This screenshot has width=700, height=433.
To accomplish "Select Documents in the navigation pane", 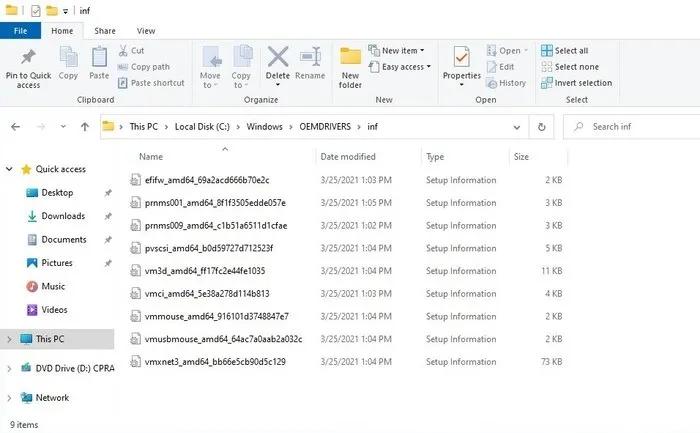I will point(64,240).
